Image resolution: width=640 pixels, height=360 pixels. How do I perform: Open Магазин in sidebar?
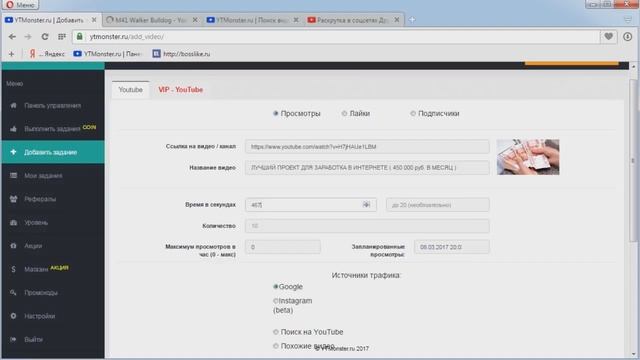(x=36, y=269)
